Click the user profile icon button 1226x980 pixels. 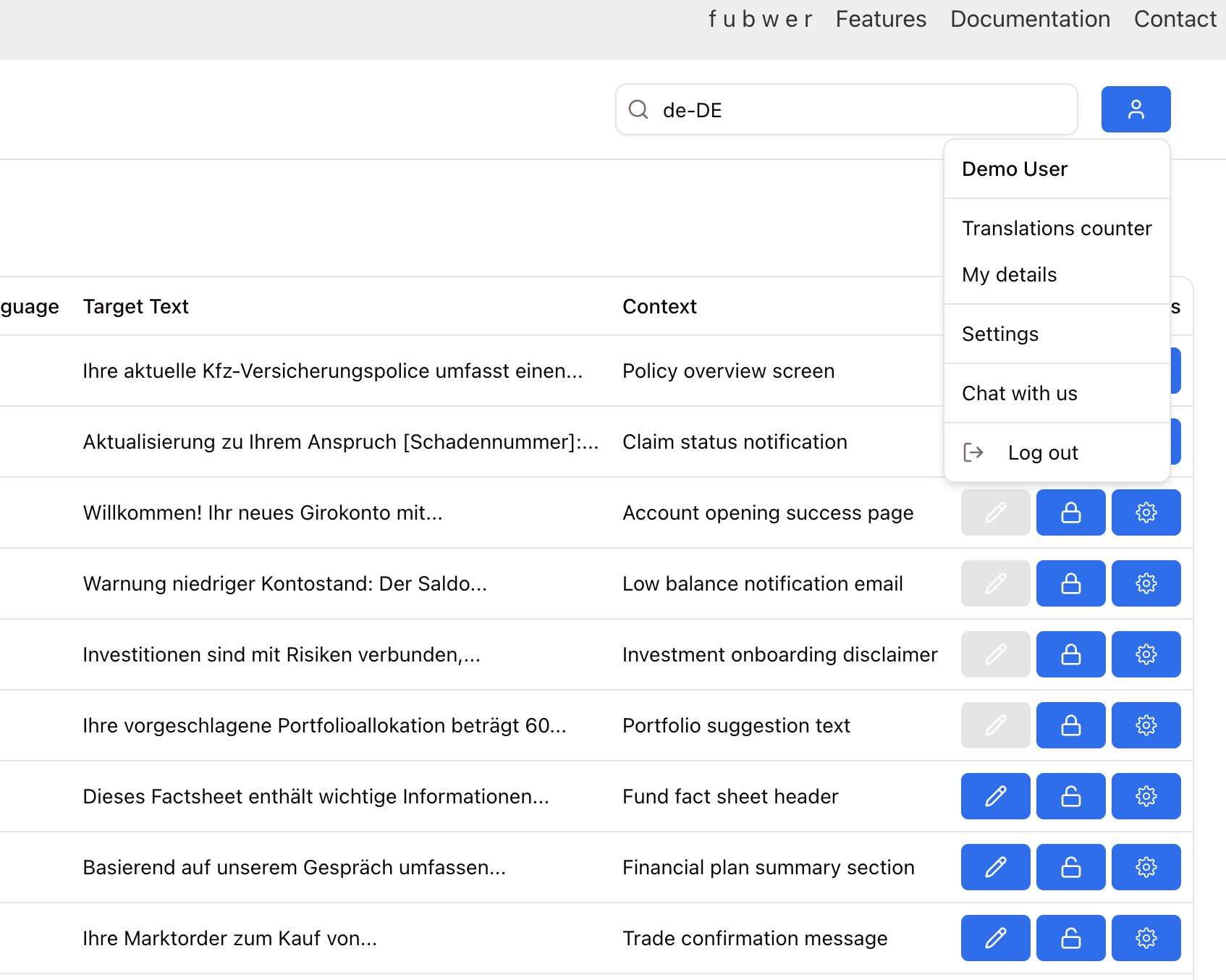pos(1136,109)
